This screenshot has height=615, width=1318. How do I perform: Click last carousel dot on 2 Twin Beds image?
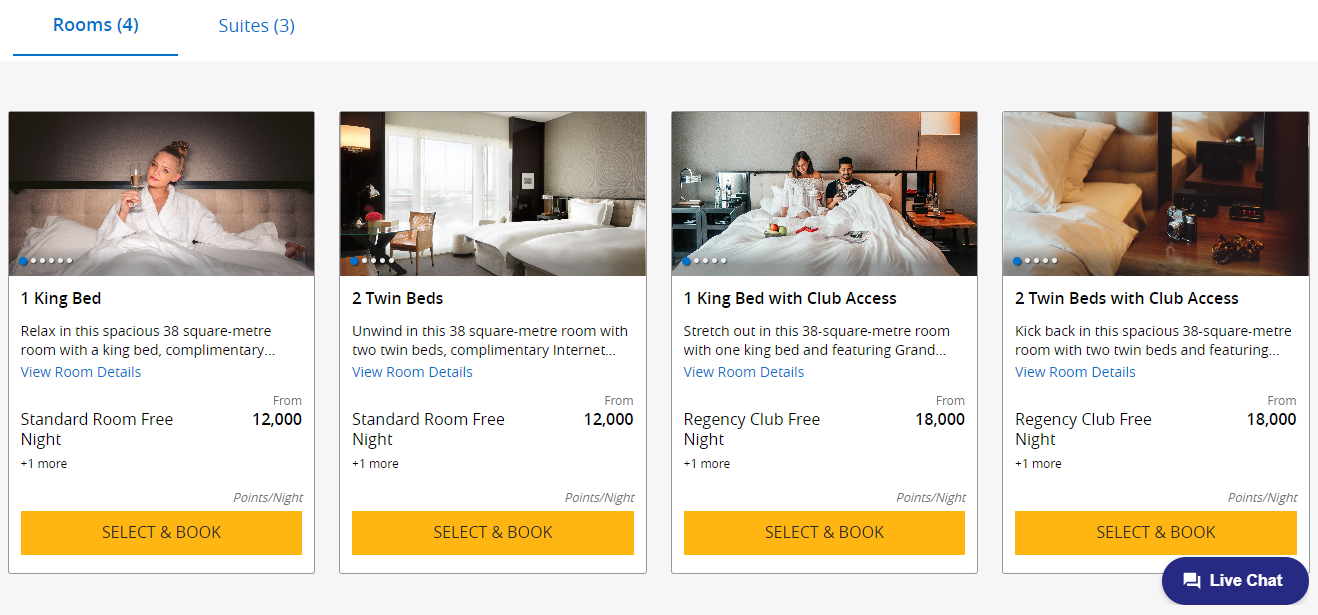[391, 261]
